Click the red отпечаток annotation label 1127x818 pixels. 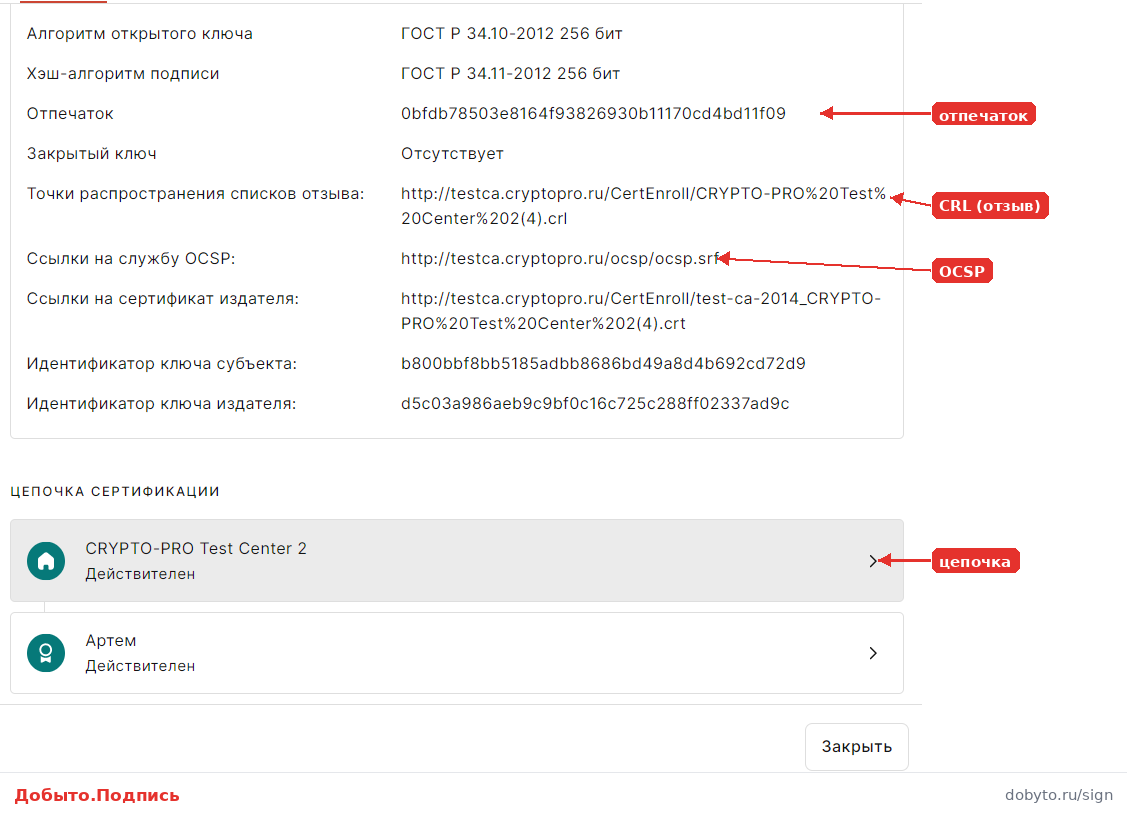(x=983, y=115)
